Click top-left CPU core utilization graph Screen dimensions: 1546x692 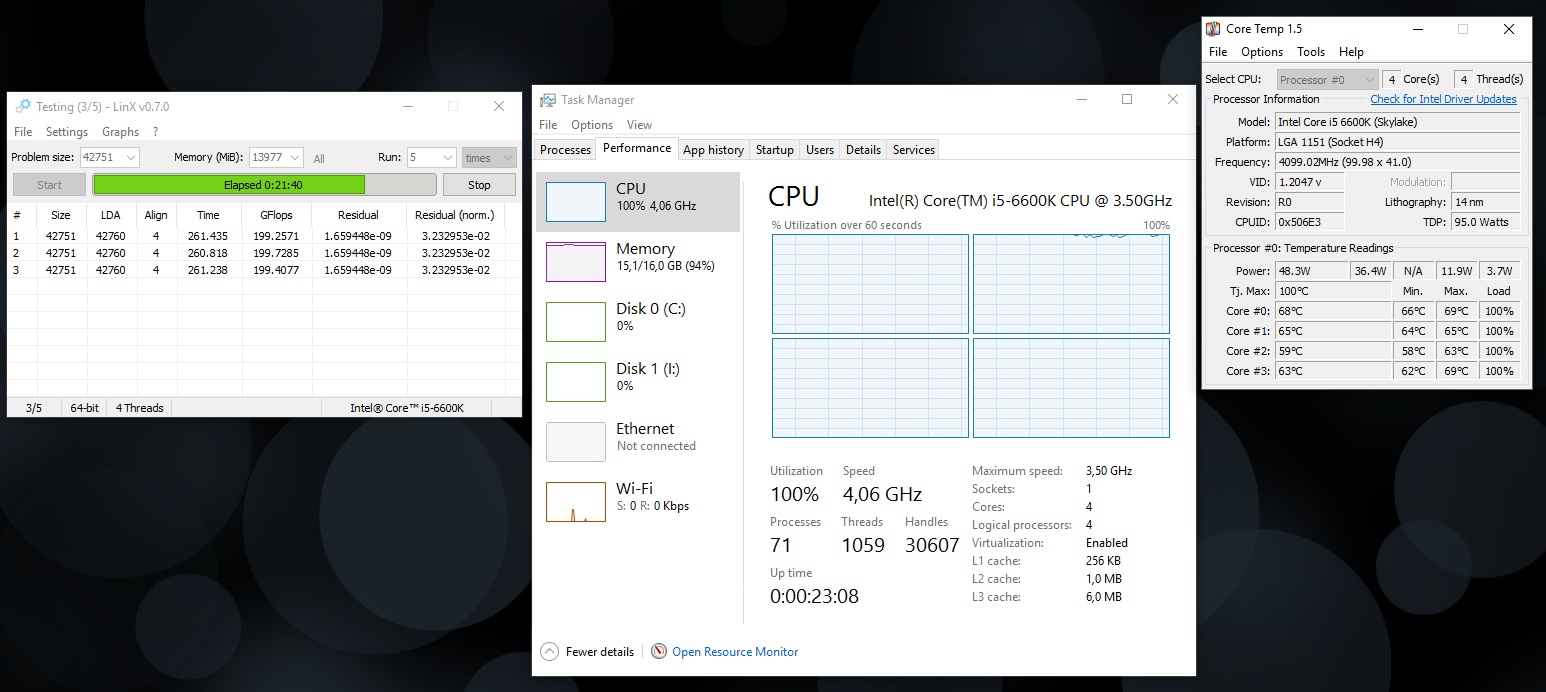pyautogui.click(x=870, y=284)
